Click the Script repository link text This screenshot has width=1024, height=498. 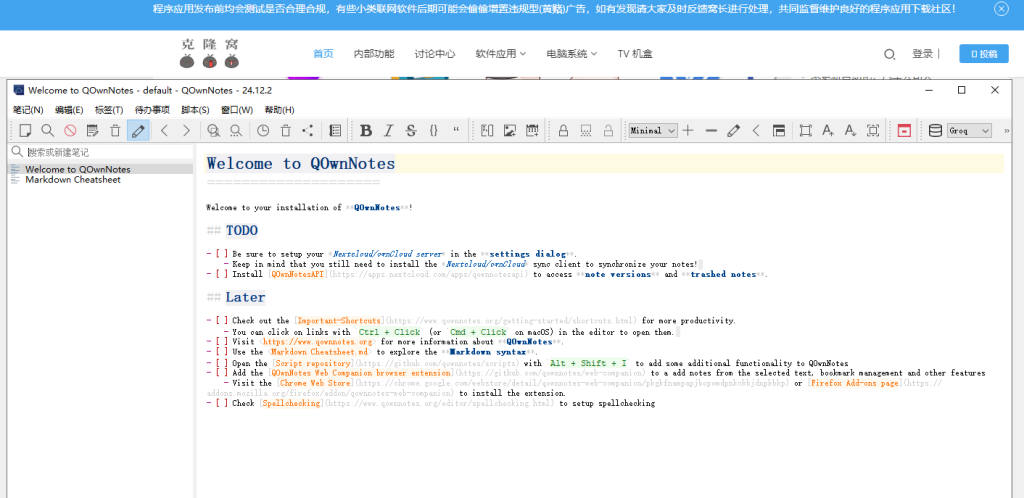313,362
